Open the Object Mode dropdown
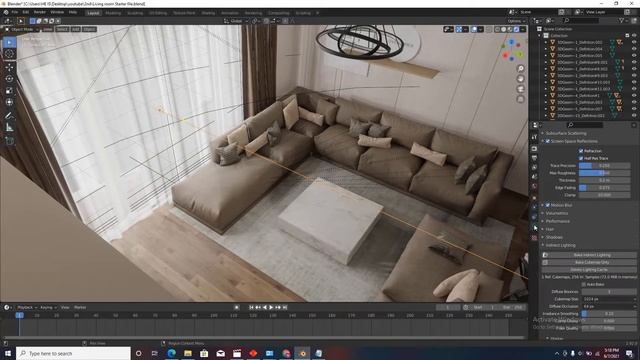The width and height of the screenshot is (640, 360). 22,29
